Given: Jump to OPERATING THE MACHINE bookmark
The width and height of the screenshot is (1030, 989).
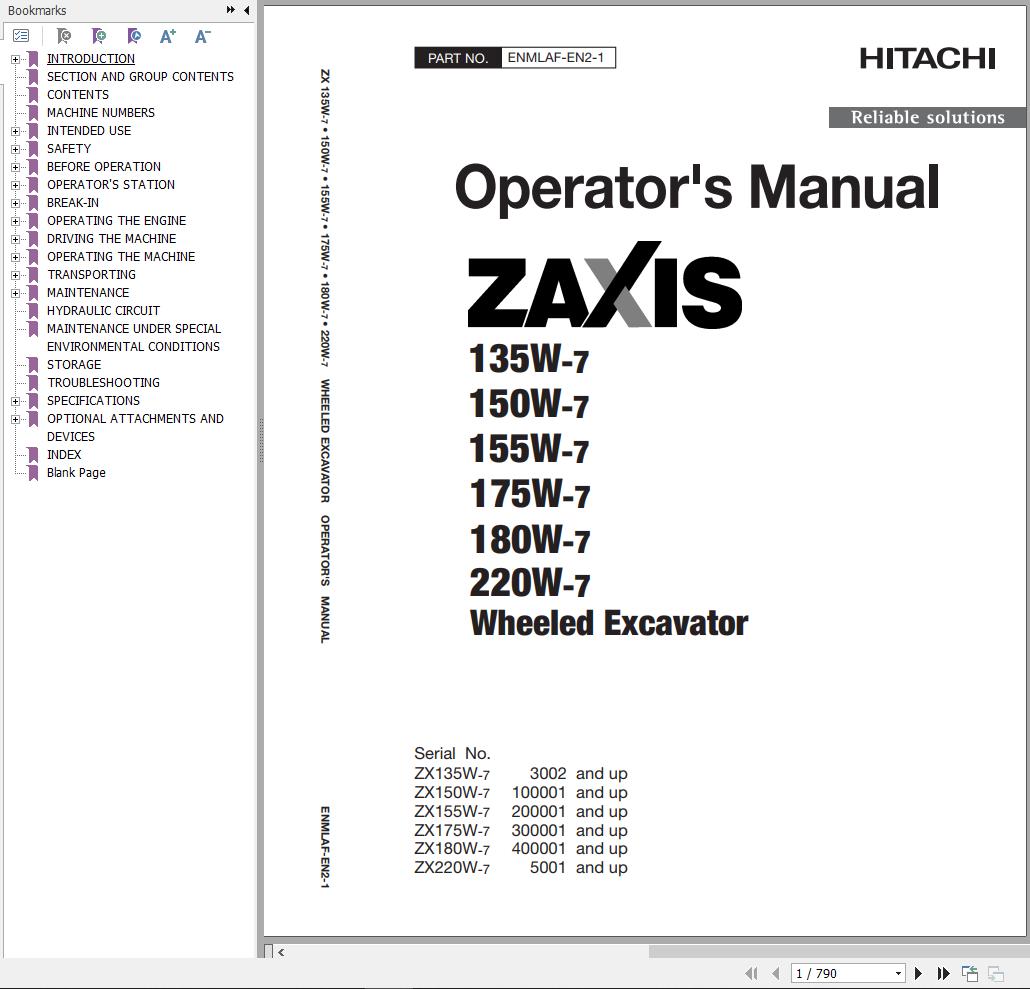Looking at the screenshot, I should [x=121, y=257].
